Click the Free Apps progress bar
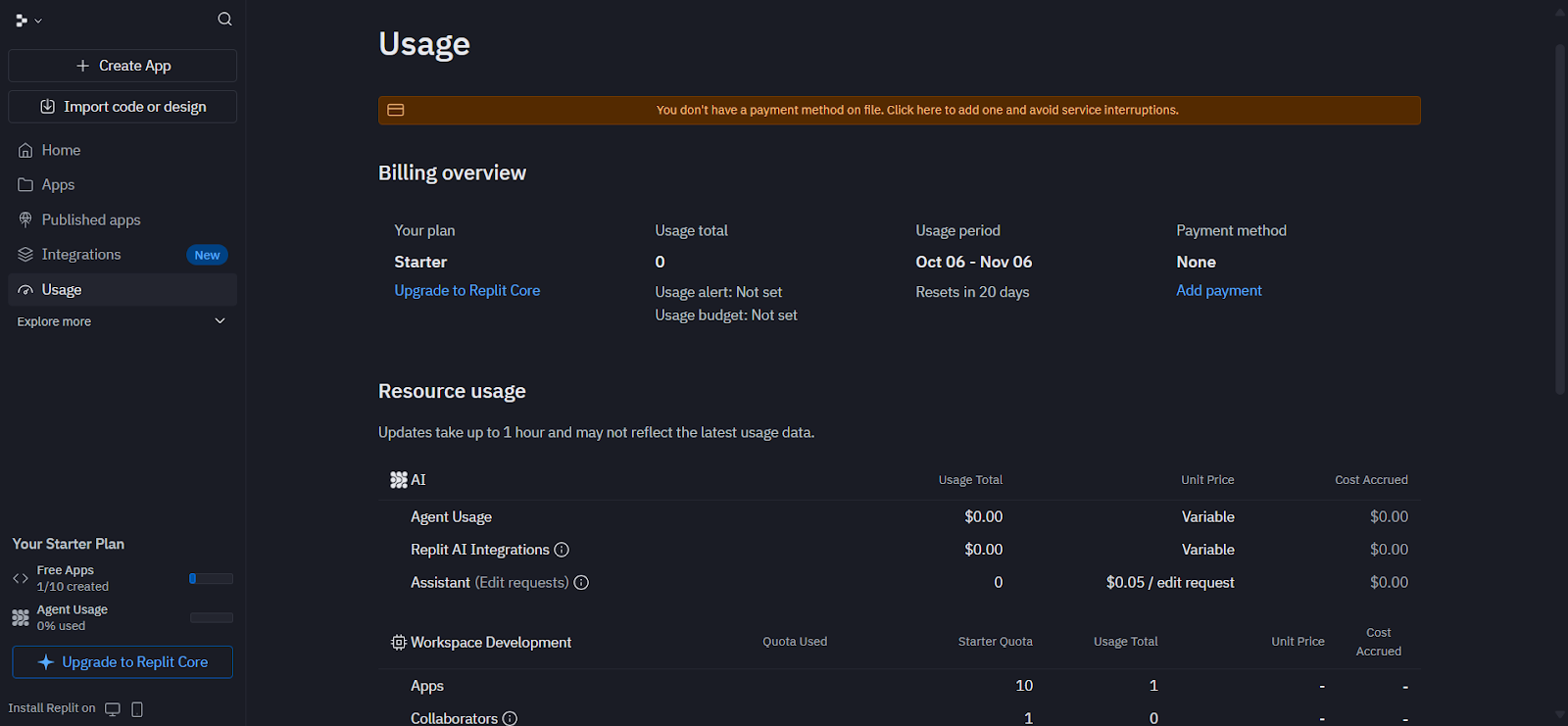 coord(211,579)
